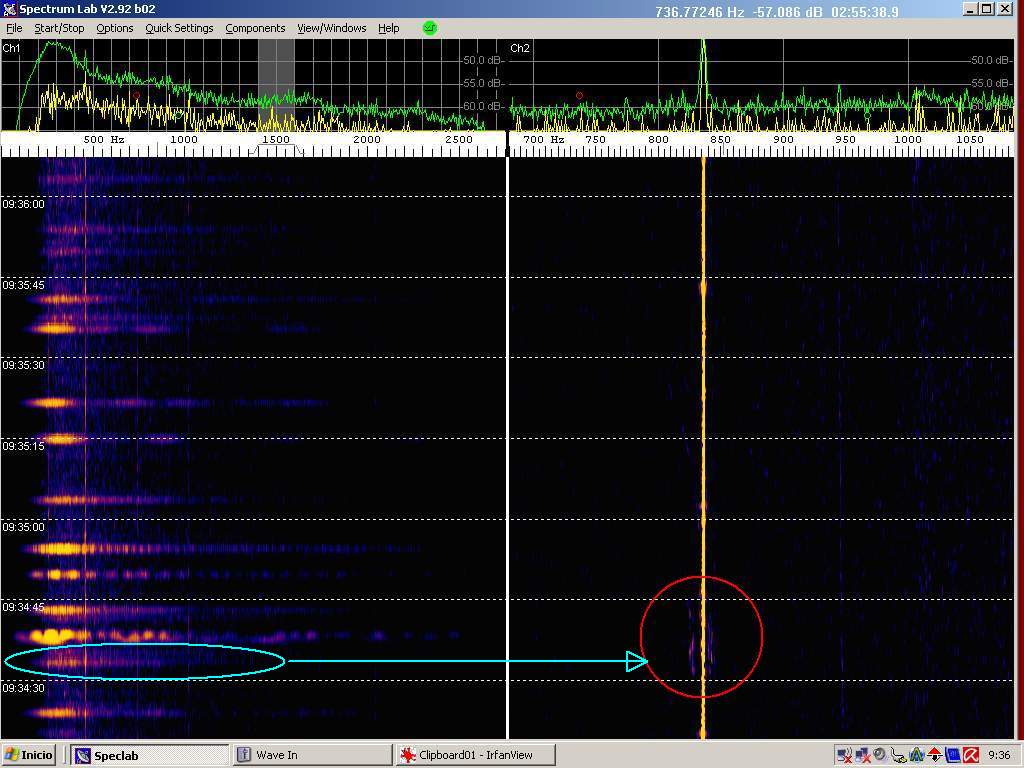Image resolution: width=1024 pixels, height=768 pixels.
Task: Click the red Avira antivirus tray icon
Action: coord(971,755)
